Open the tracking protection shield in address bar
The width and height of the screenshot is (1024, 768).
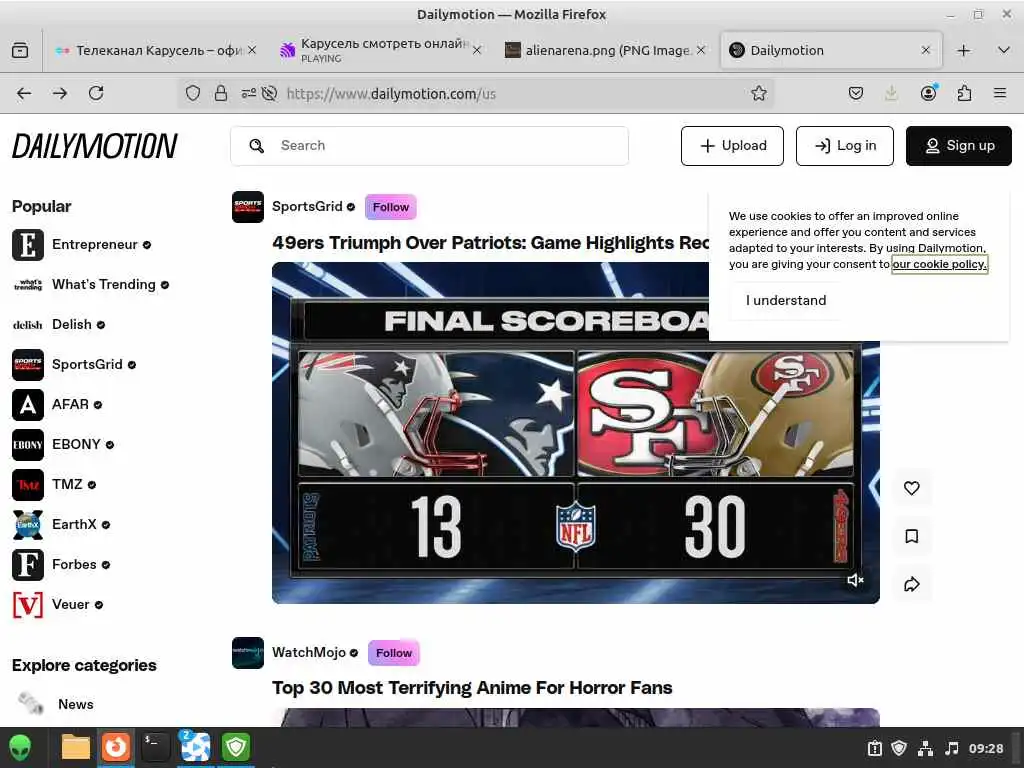point(193,93)
